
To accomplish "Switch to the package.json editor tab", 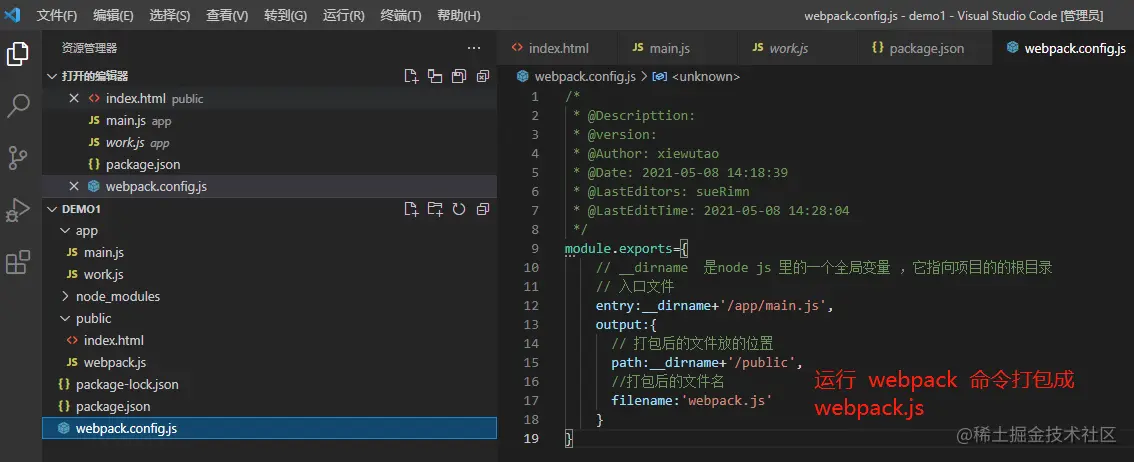I will (x=925, y=48).
